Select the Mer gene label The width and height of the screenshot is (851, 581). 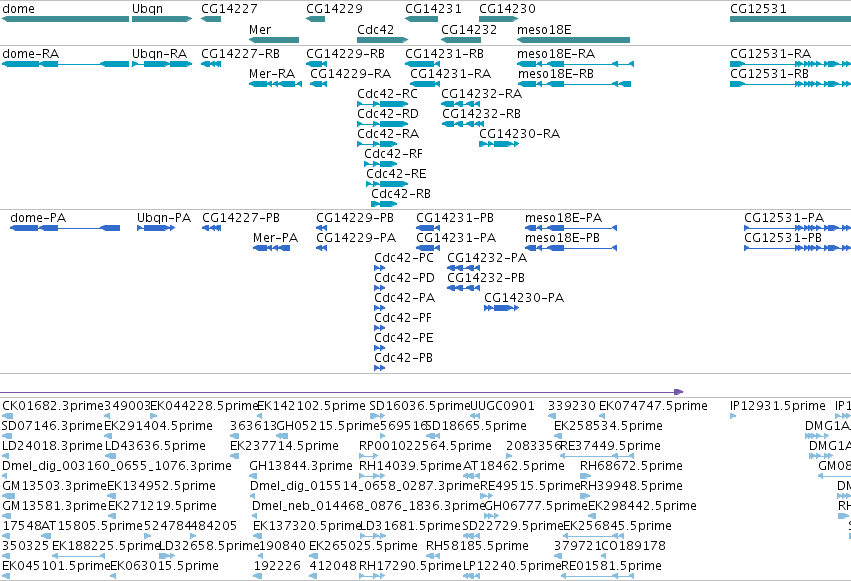coord(259,30)
